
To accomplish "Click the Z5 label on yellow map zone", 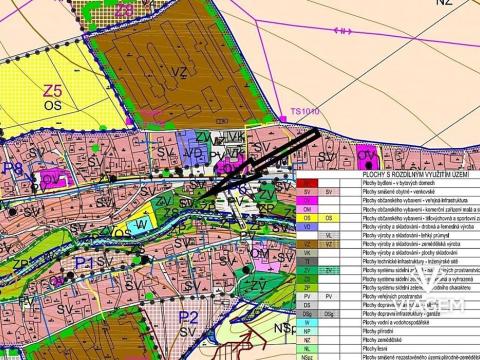I will pos(53,91).
